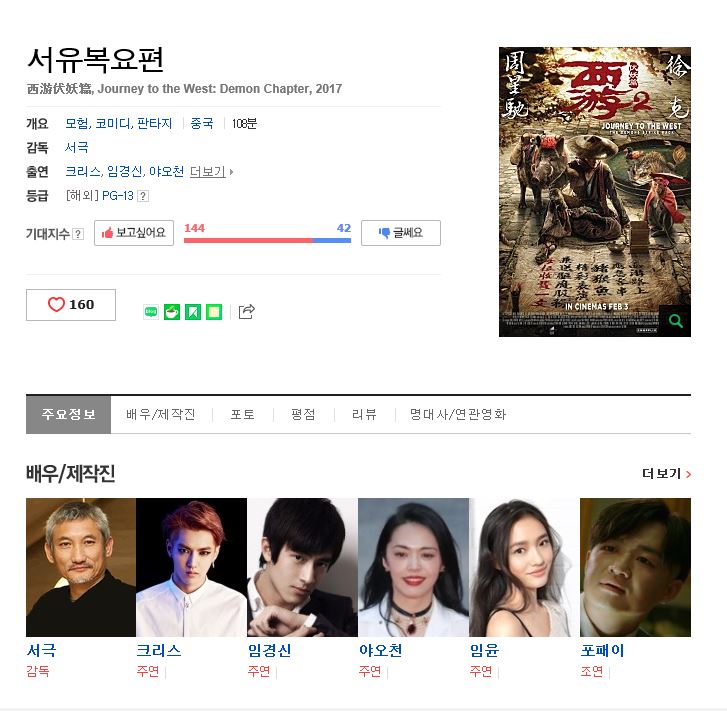Expand cast list with 더보기 arrow
This screenshot has width=727, height=718.
click(x=211, y=172)
